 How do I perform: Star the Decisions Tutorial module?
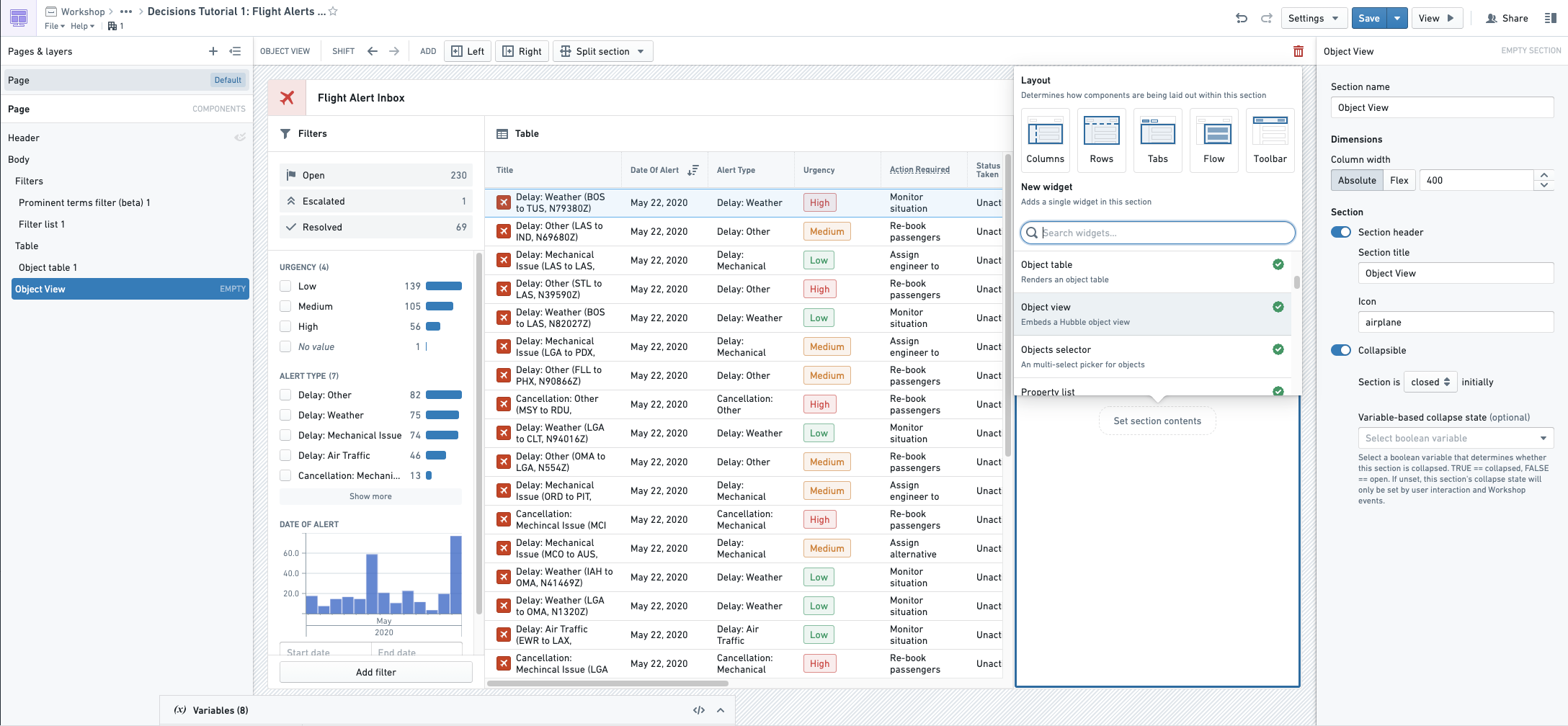click(333, 12)
